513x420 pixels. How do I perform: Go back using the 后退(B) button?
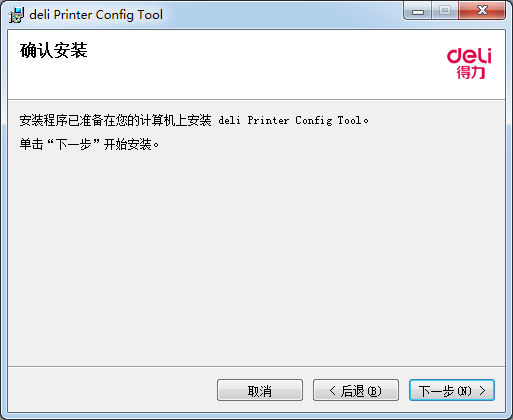(x=356, y=390)
